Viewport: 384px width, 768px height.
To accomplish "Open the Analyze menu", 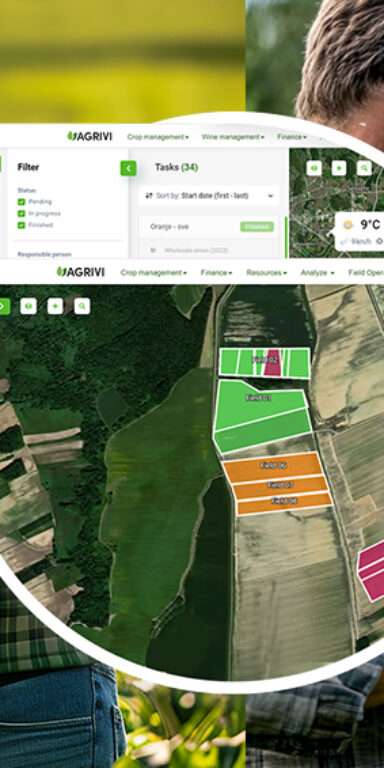I will pyautogui.click(x=317, y=272).
